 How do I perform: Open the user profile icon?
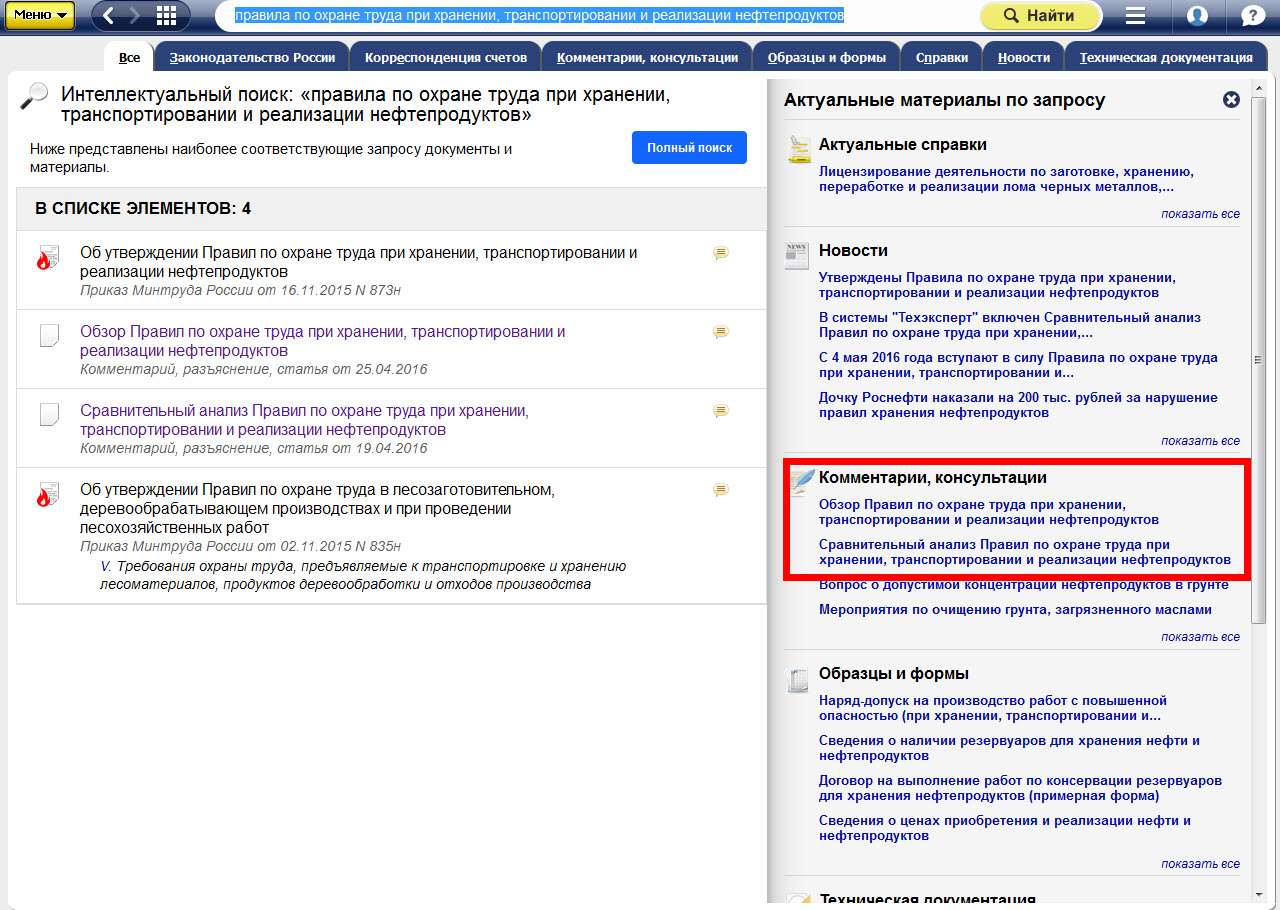tap(1196, 16)
